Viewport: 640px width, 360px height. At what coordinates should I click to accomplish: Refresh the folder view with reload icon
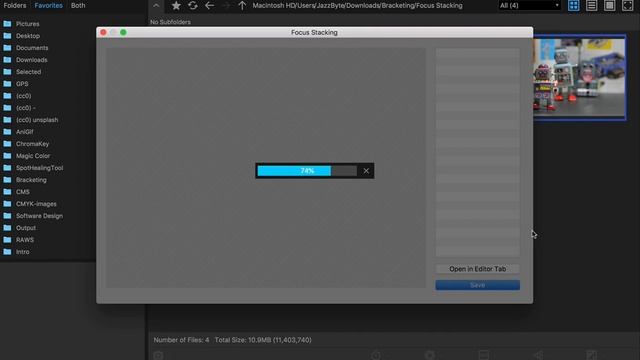click(193, 6)
